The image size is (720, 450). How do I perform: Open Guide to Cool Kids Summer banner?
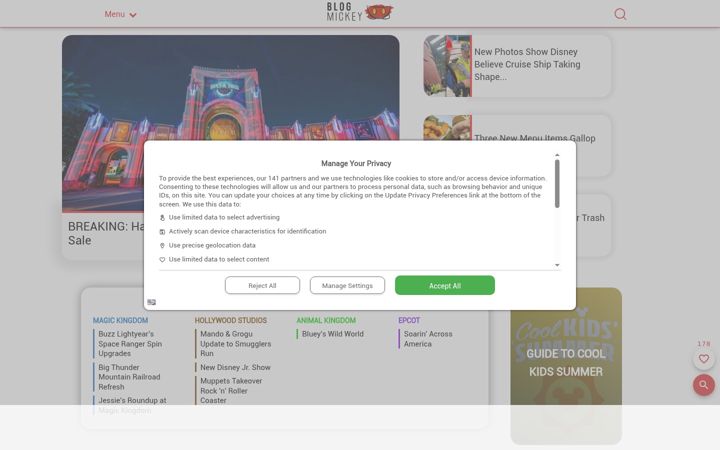coord(566,366)
